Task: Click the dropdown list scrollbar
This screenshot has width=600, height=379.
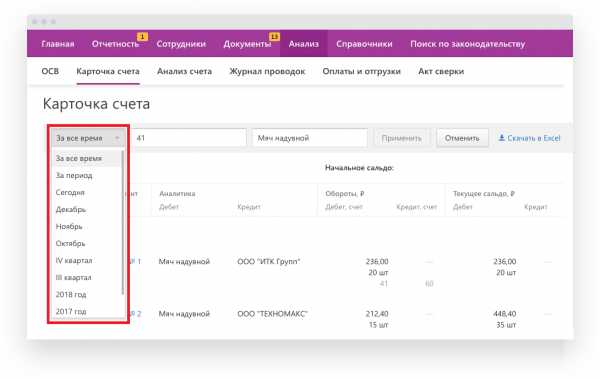Action: coord(123,223)
